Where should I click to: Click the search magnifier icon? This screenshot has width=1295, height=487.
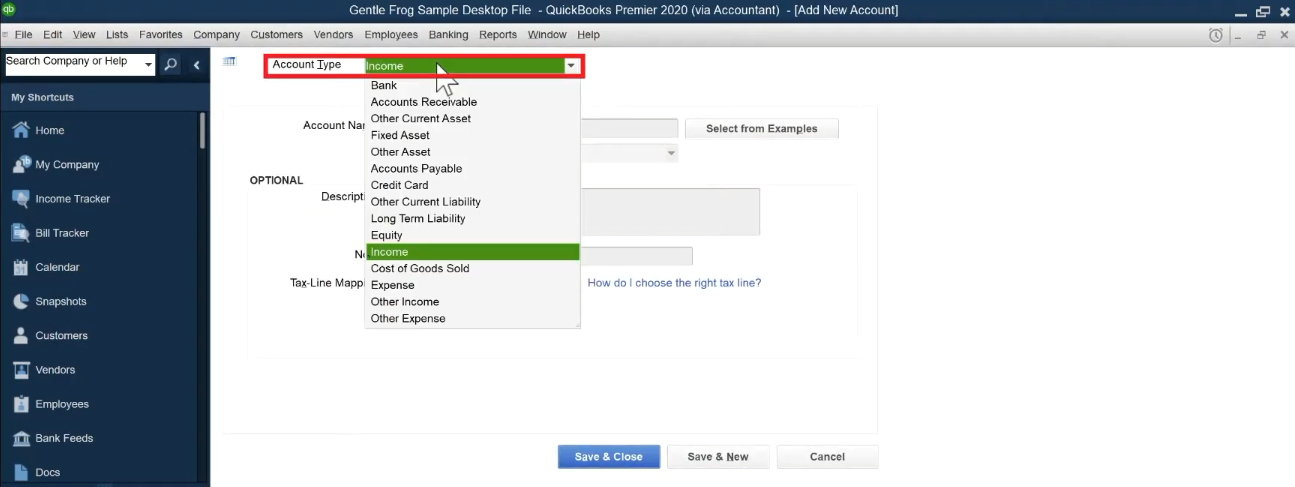171,64
